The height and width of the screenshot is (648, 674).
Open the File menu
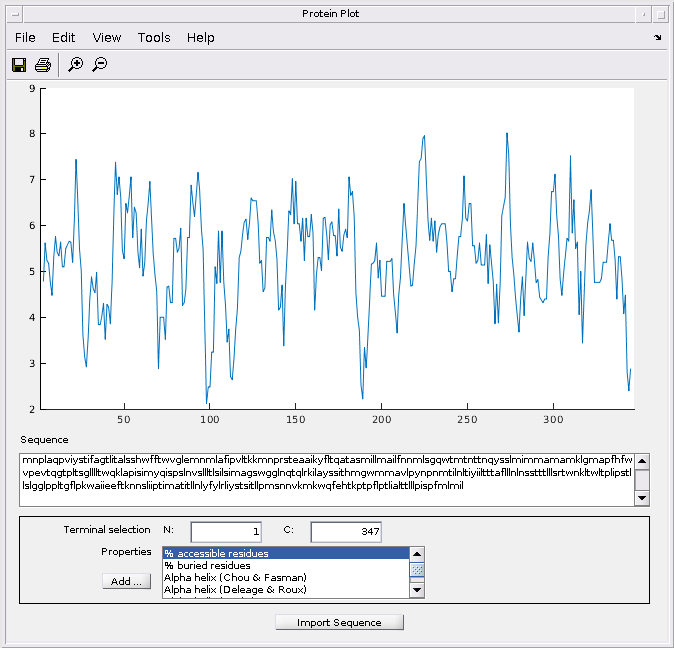click(x=25, y=38)
